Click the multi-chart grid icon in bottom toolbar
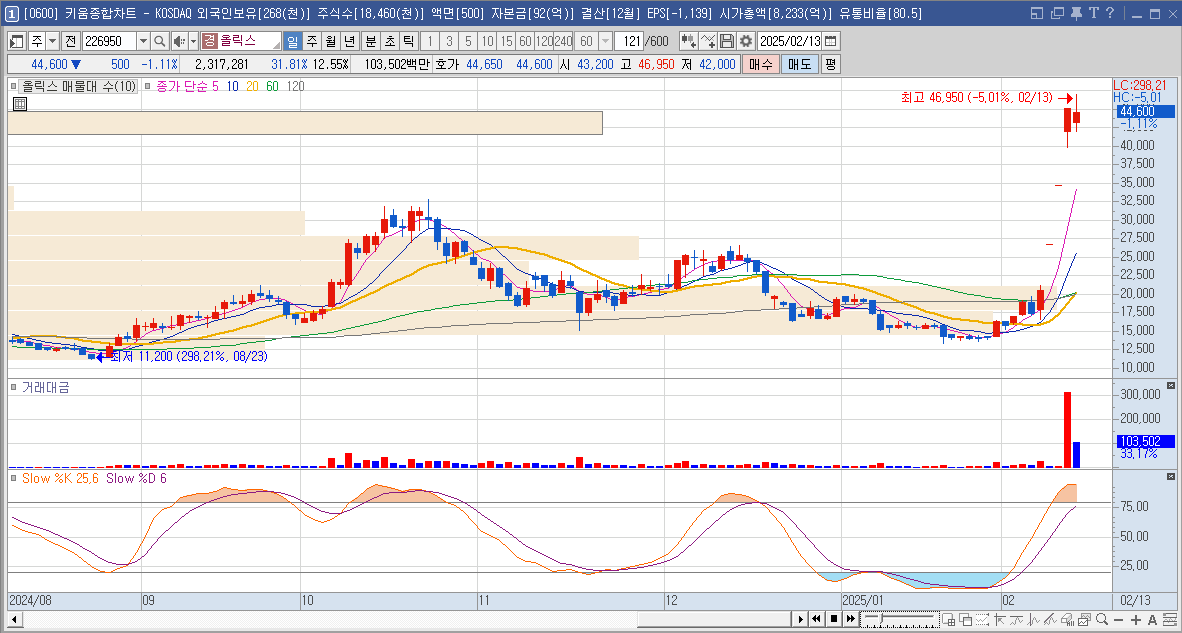Viewport: 1182px width, 633px height. click(x=948, y=619)
